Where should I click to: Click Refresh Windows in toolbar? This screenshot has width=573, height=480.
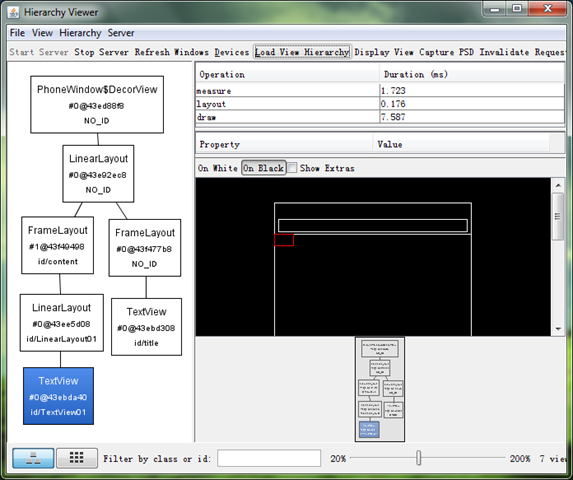[x=171, y=52]
